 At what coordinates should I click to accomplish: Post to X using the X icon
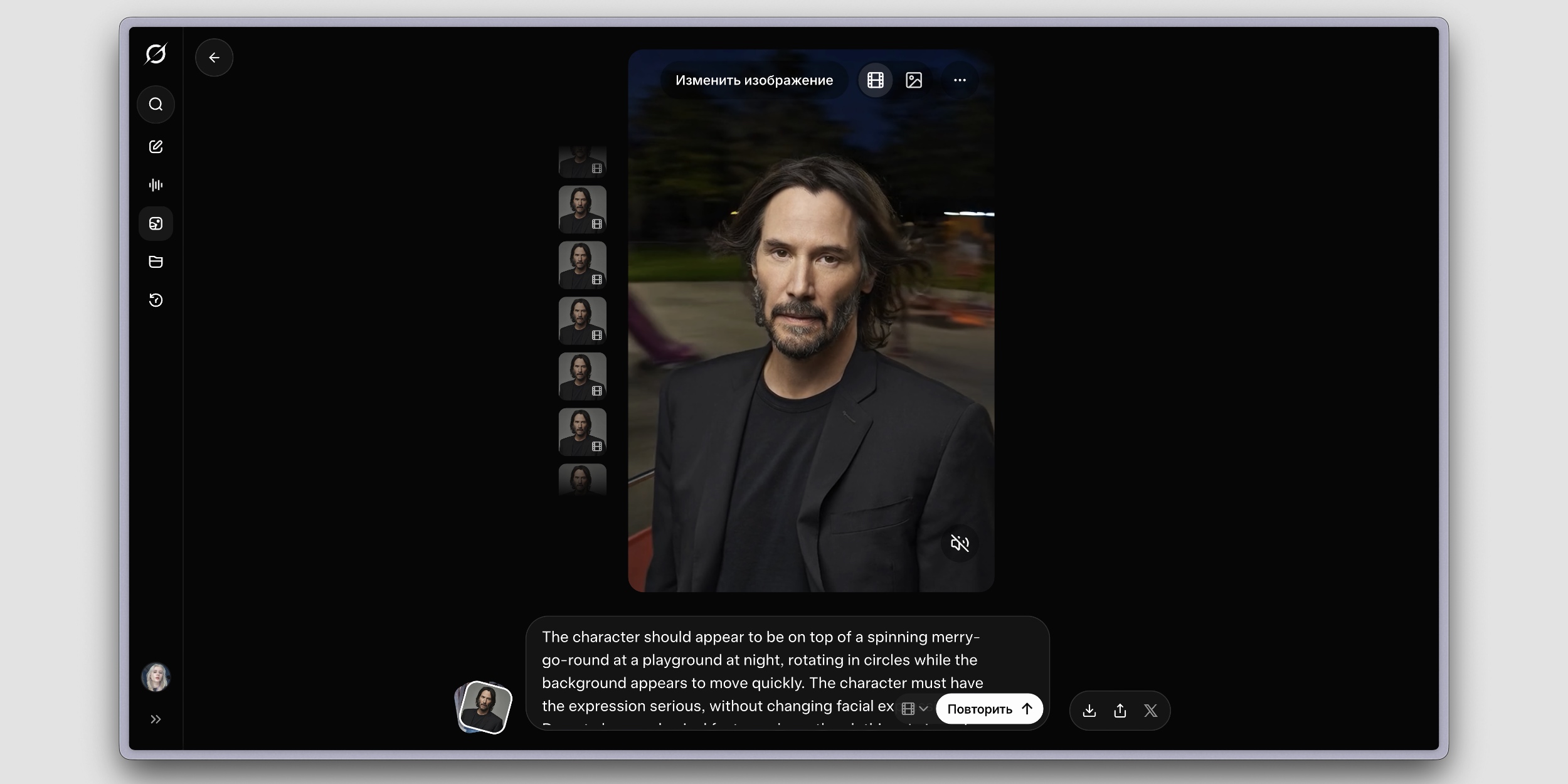click(1150, 711)
